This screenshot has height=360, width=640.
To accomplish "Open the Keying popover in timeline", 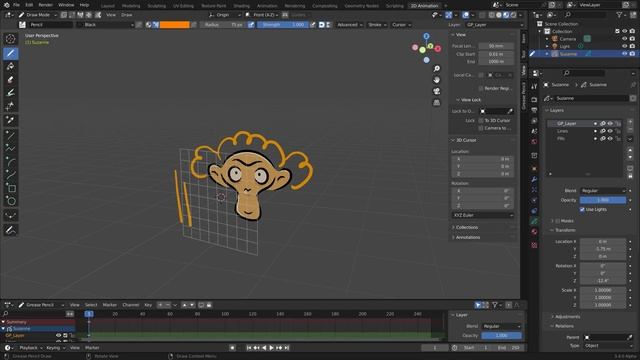I will 55,348.
